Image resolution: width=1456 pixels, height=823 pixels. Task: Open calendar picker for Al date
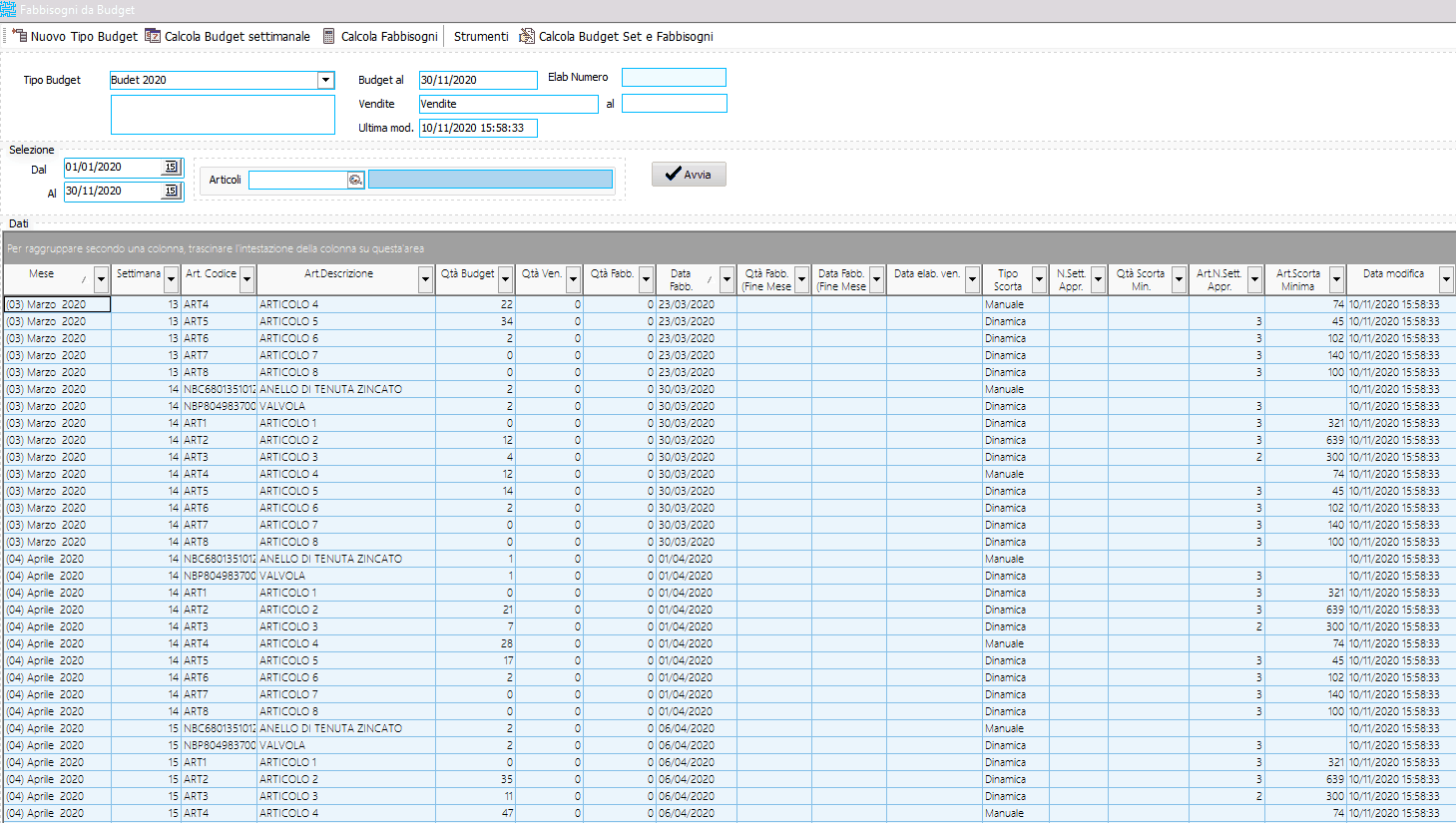pyautogui.click(x=171, y=191)
